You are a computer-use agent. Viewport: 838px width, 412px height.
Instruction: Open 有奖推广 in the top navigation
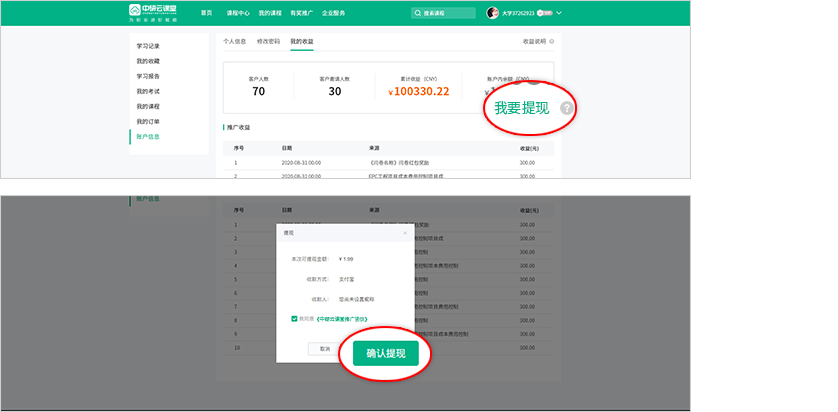(300, 13)
